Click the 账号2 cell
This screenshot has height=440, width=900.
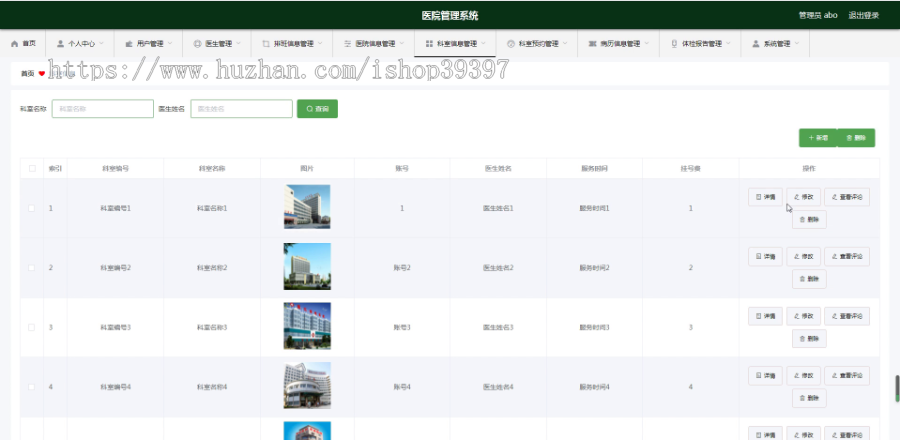coord(402,268)
